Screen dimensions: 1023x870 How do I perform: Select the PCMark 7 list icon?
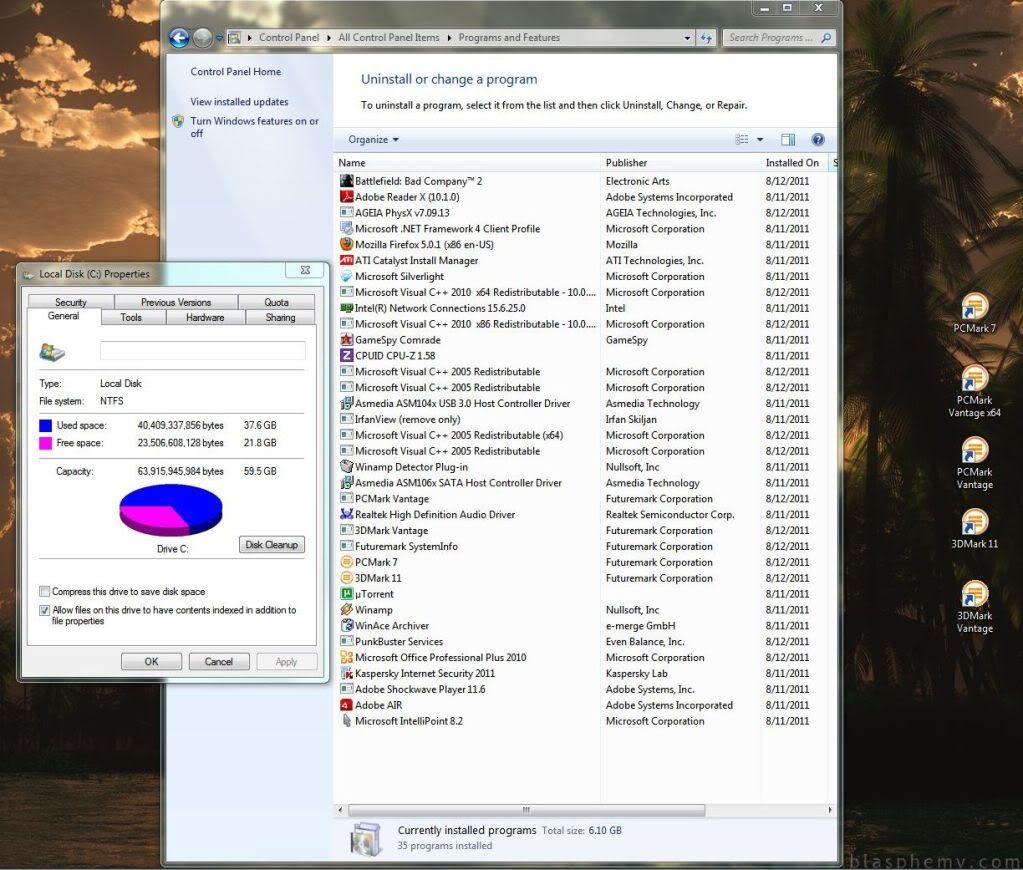346,562
